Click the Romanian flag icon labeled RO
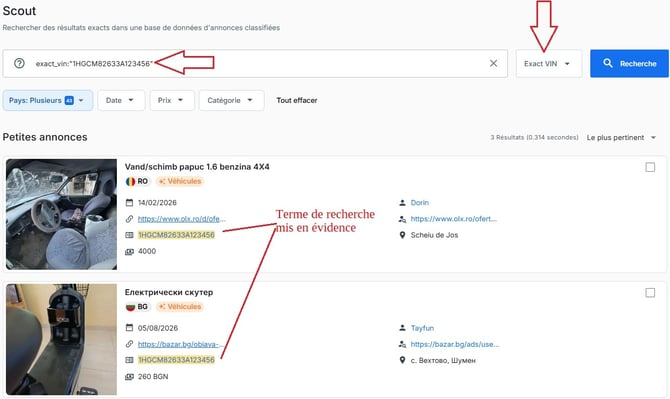670x399 pixels. click(x=130, y=182)
